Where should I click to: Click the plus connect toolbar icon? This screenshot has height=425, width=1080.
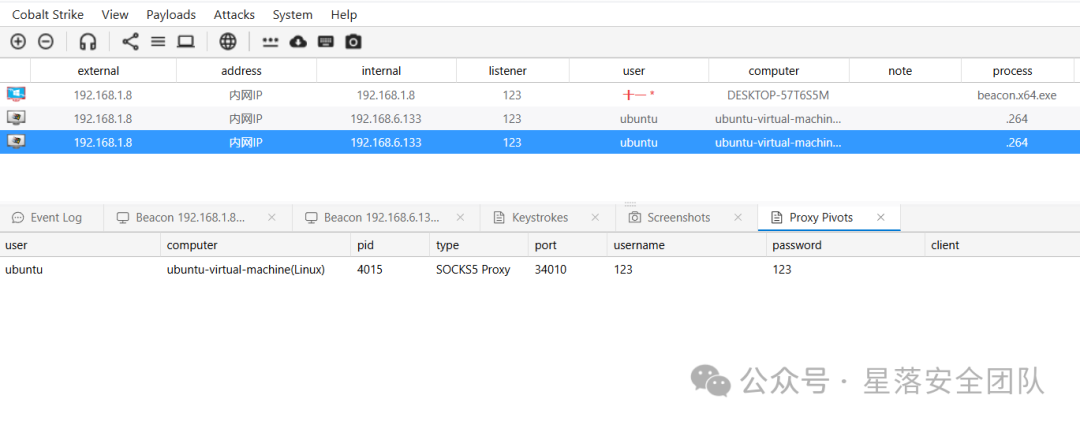click(18, 42)
